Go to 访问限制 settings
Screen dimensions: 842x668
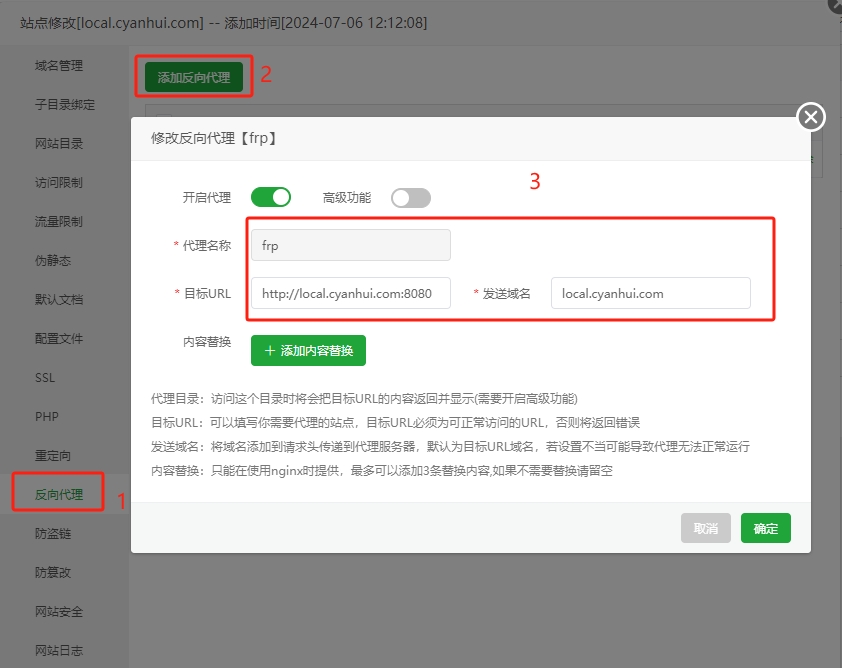59,183
